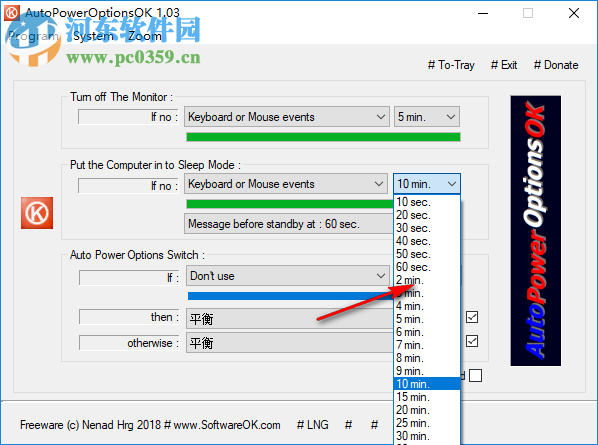Select 6 min. from the list

(427, 332)
